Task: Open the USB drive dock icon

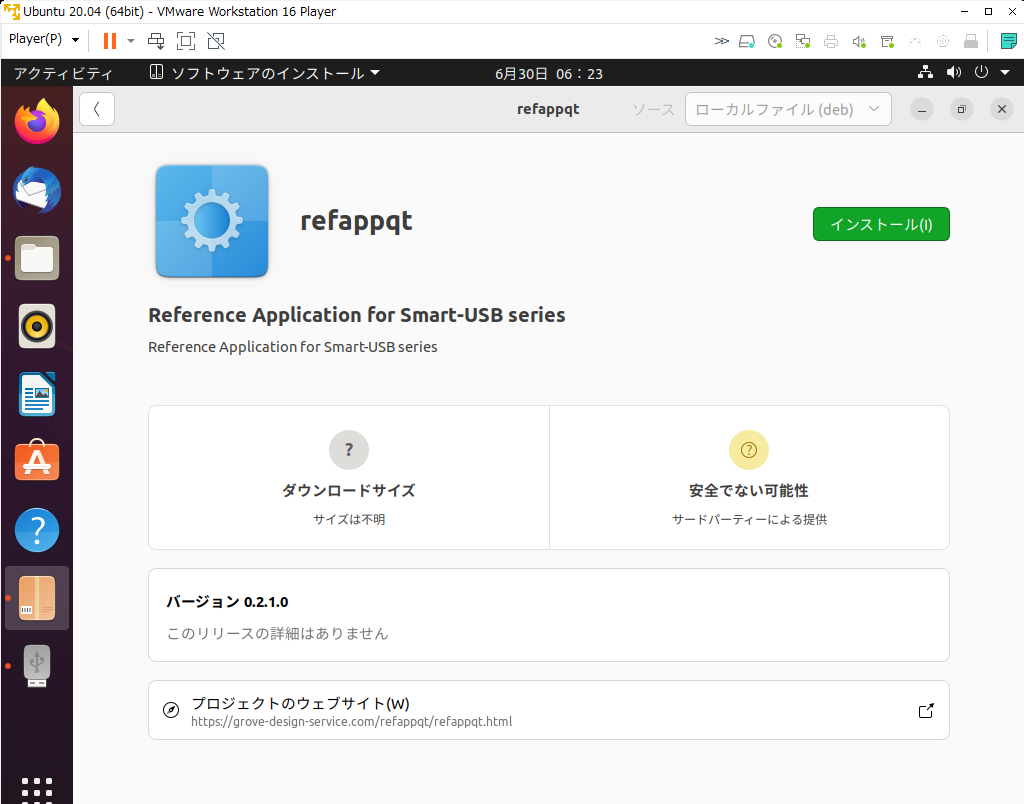Action: pyautogui.click(x=37, y=666)
